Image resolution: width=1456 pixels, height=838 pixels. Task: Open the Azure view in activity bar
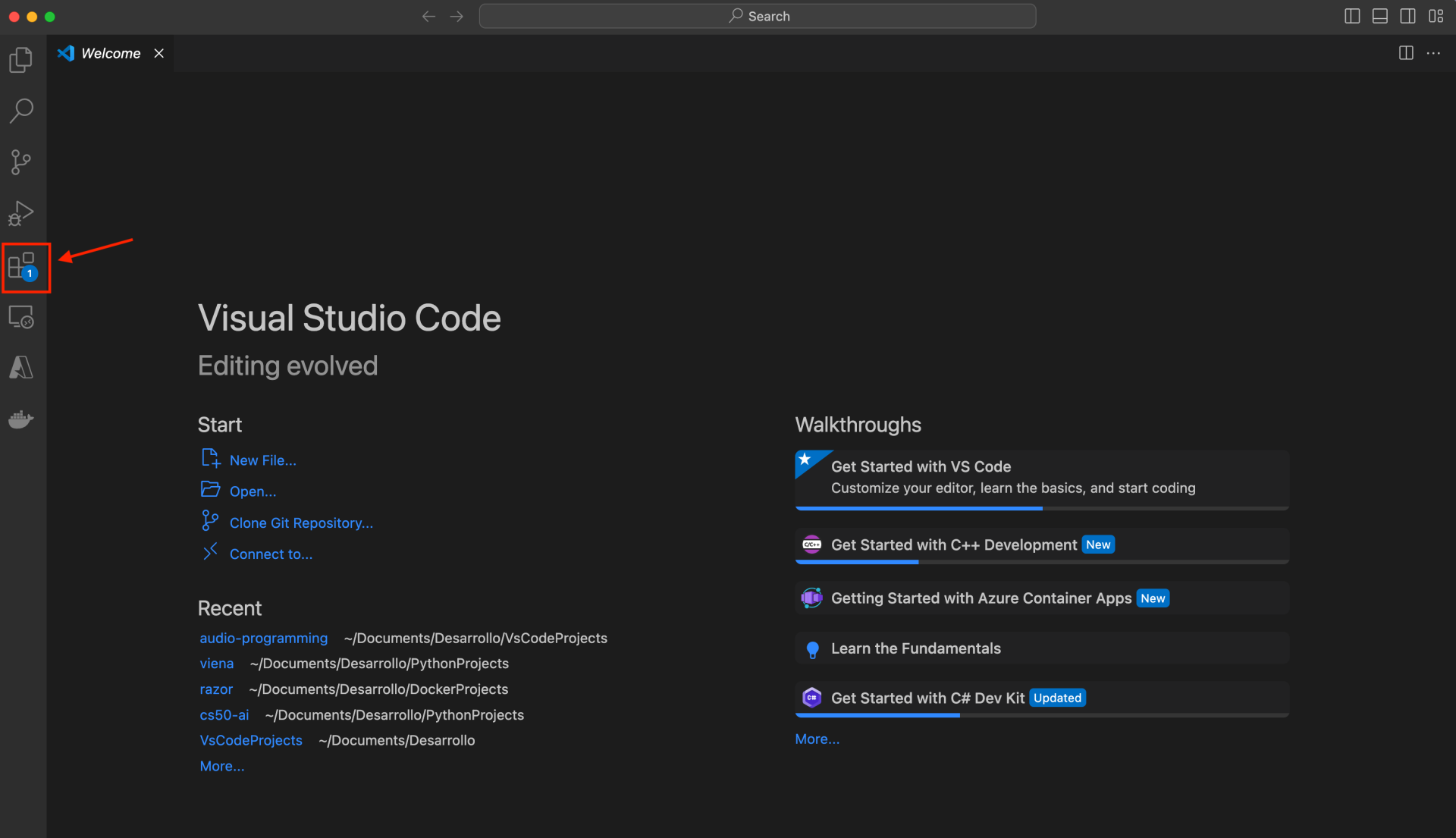21,368
